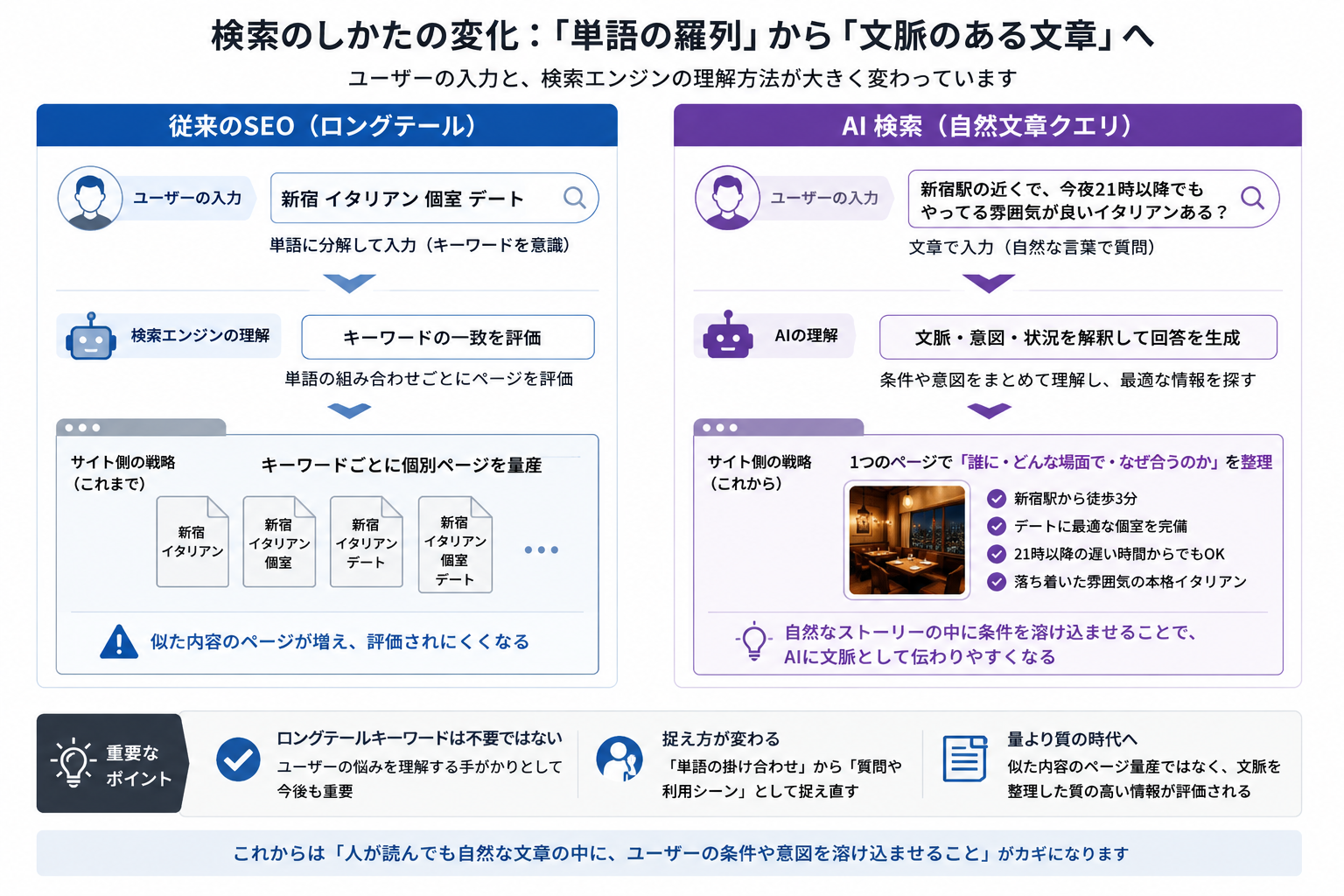Click the purple lightbulb icon
Screen dimensions: 1344x896
point(754,641)
